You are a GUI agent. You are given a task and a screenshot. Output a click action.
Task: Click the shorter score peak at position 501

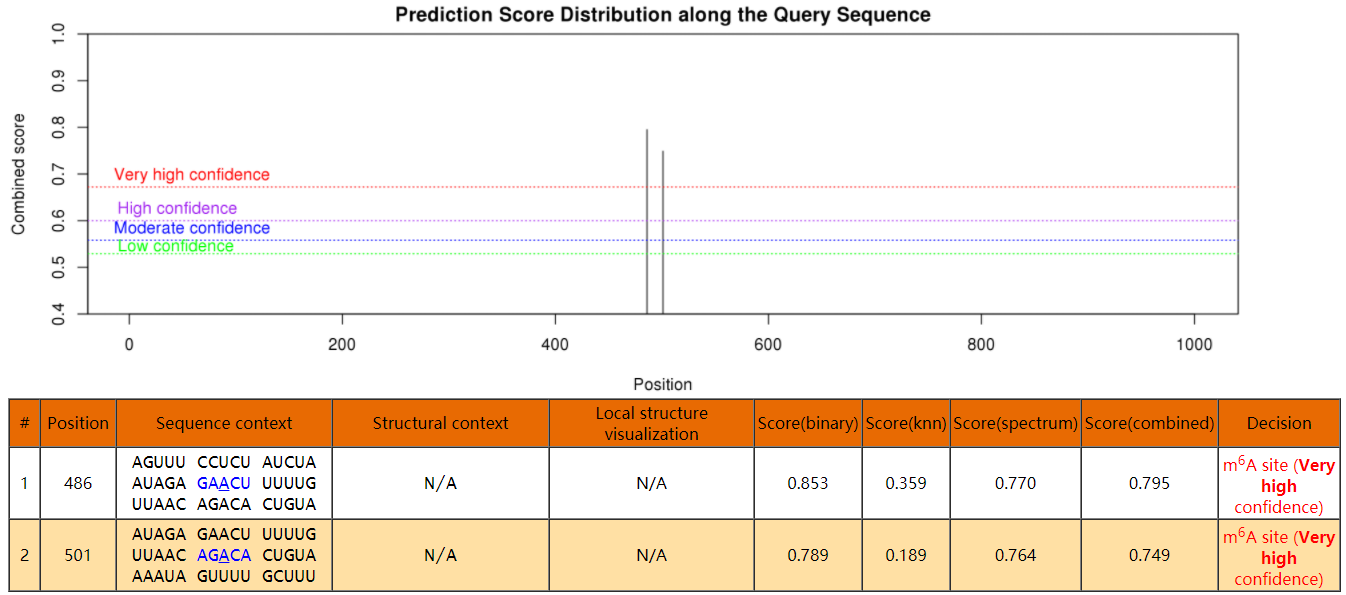click(663, 230)
